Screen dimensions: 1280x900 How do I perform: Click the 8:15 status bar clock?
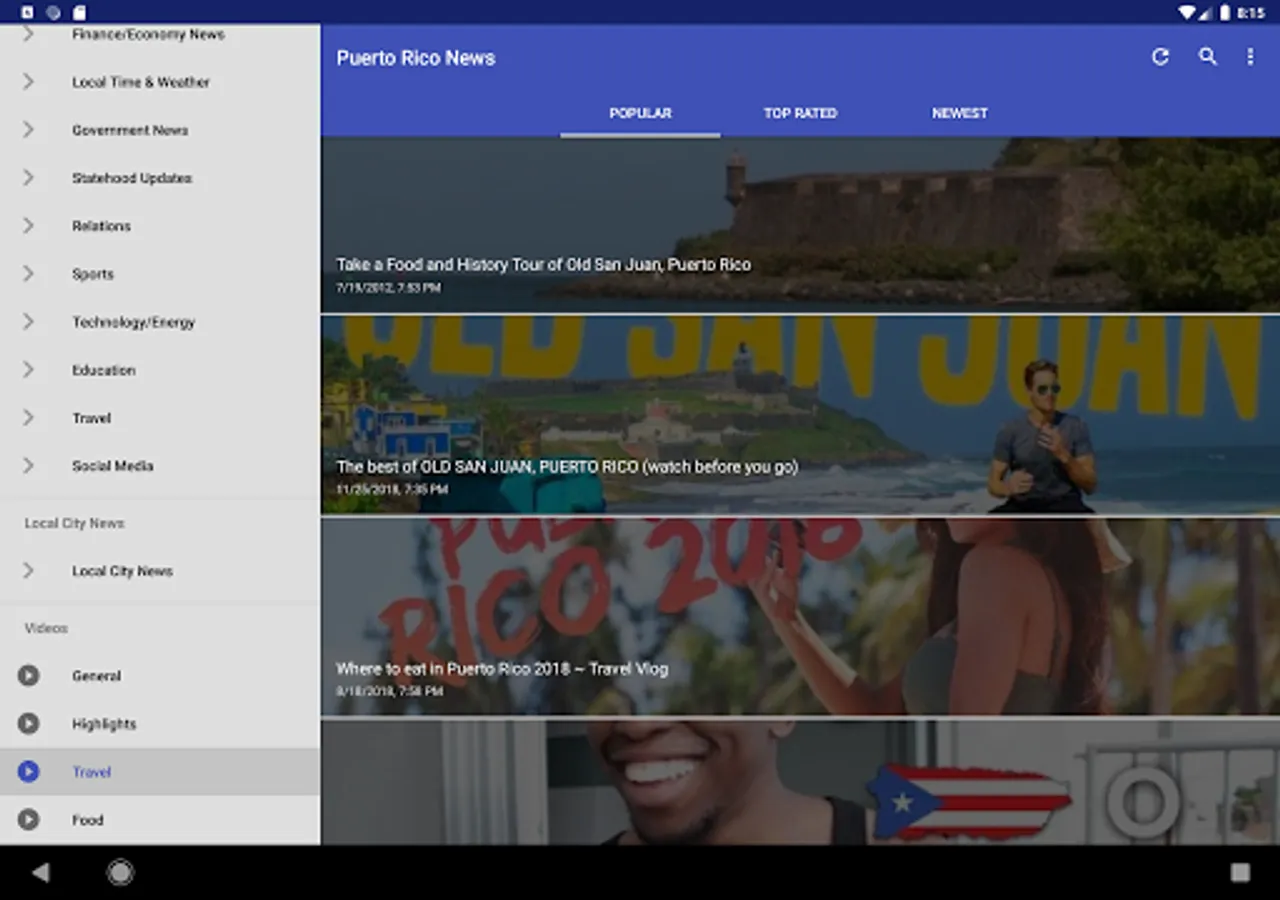(x=1251, y=13)
